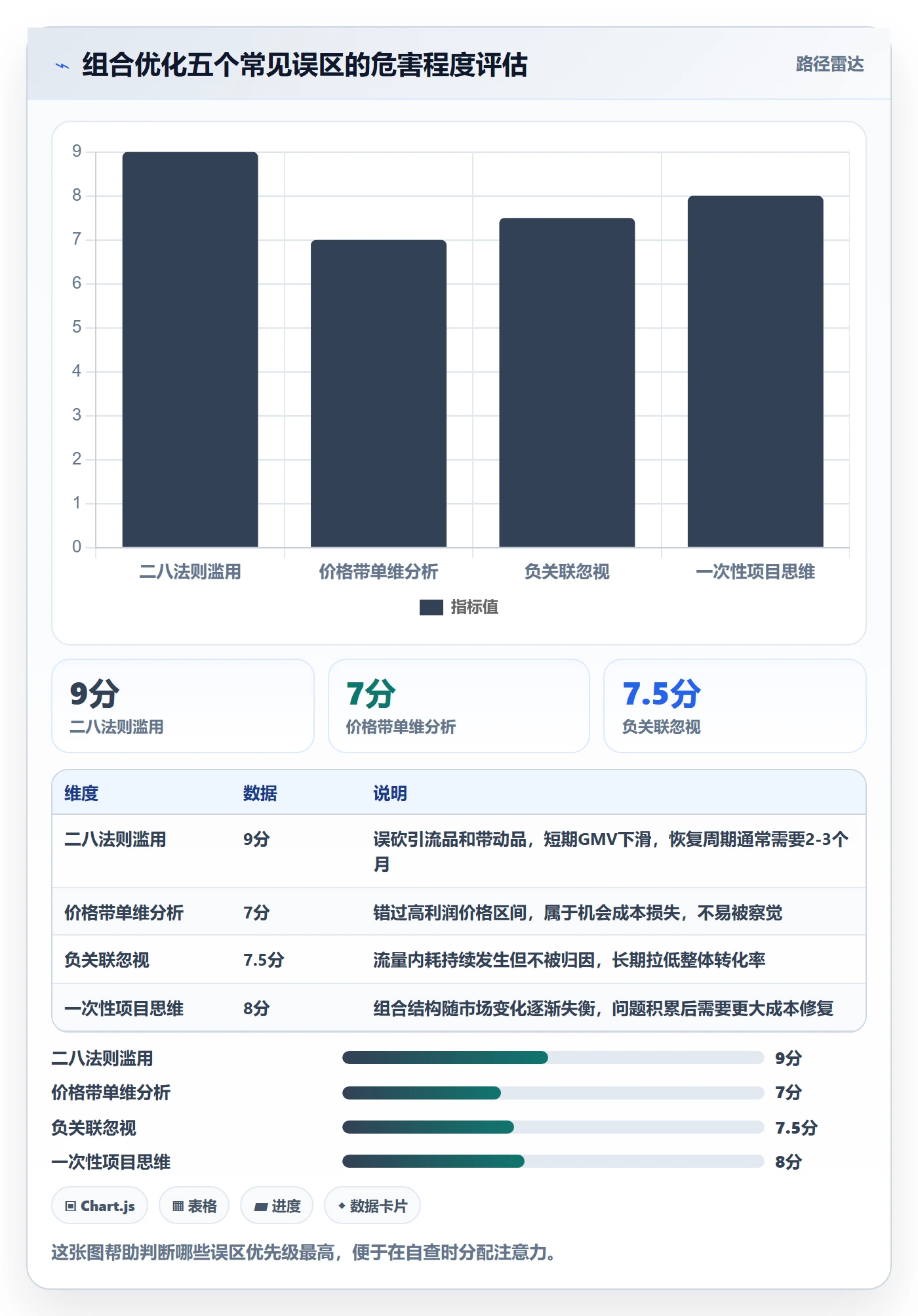Click the y-axis label 9
This screenshot has height=1316, width=918.
coord(77,152)
